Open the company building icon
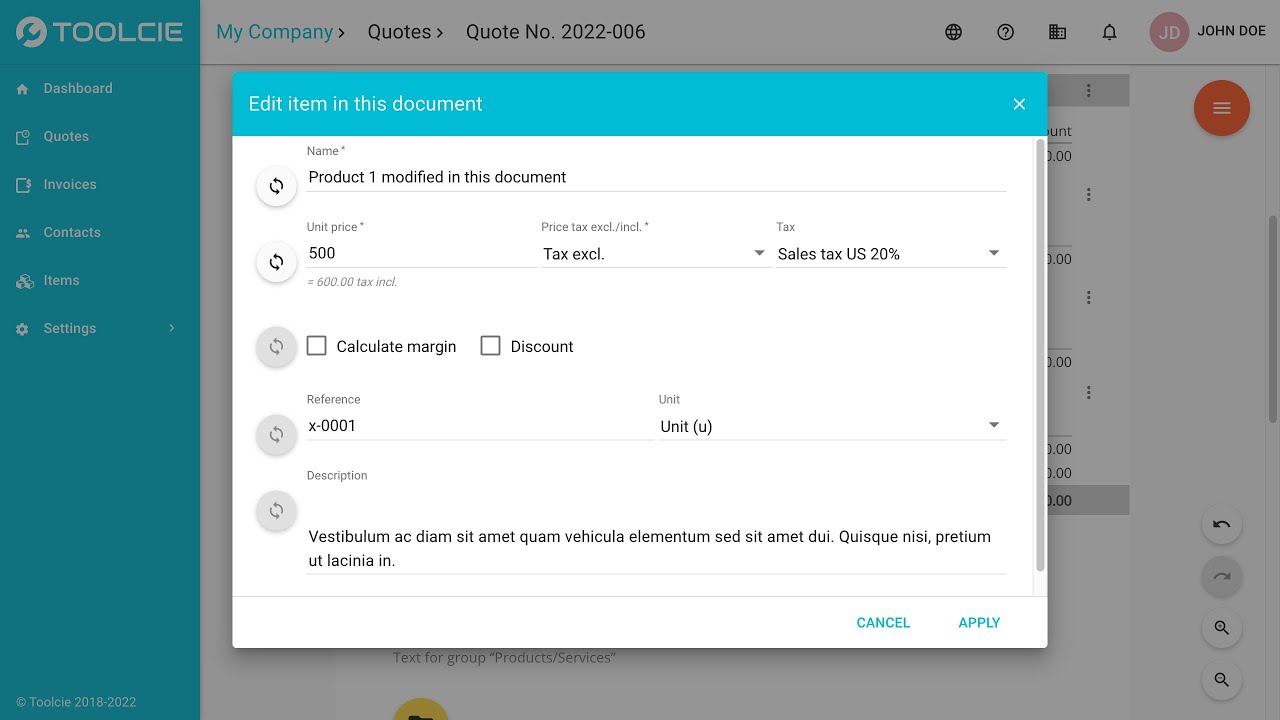The height and width of the screenshot is (720, 1280). point(1058,32)
